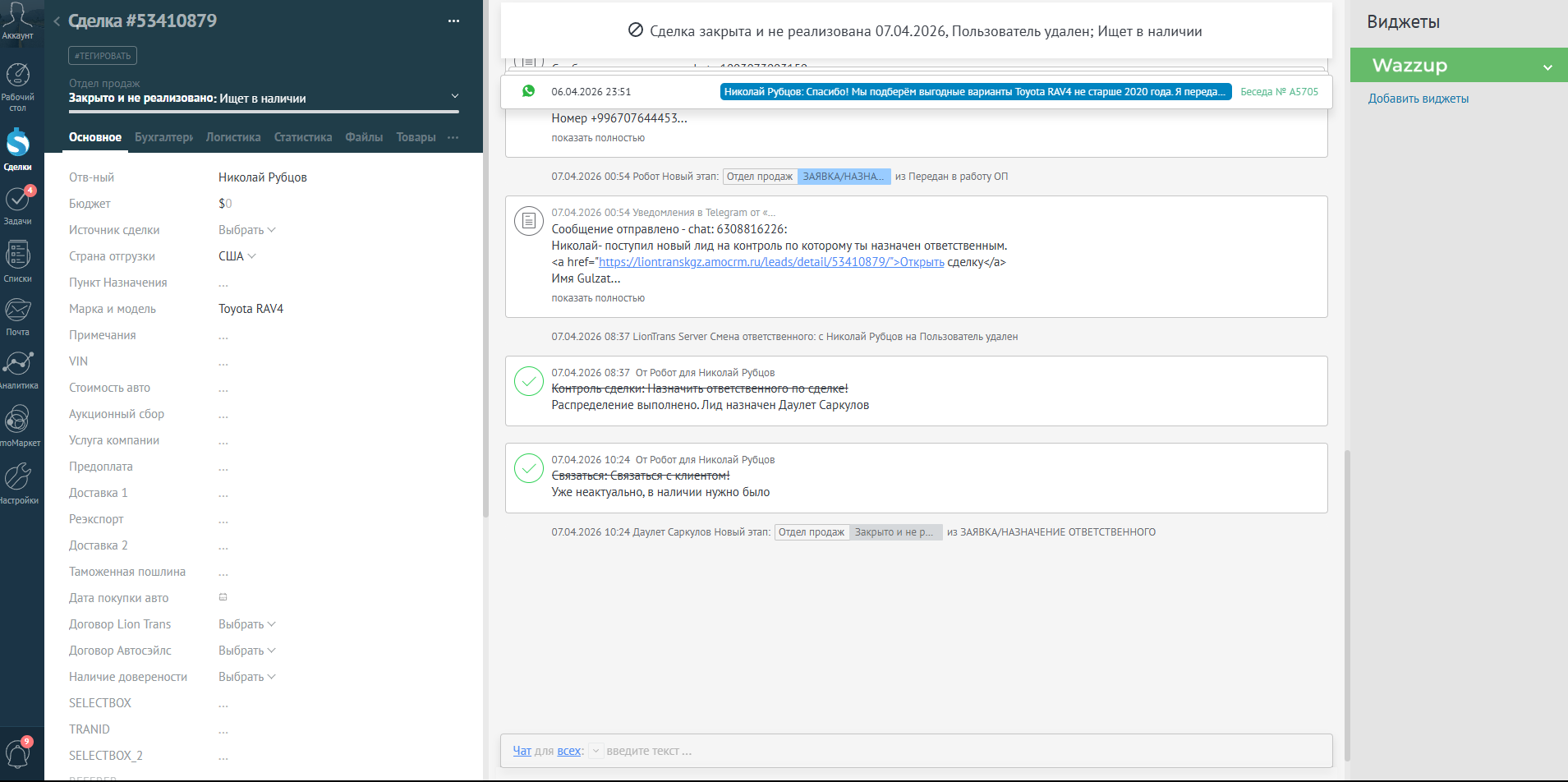Expand the pipeline stage dropdown
Screen dimensions: 1568x782
[455, 96]
